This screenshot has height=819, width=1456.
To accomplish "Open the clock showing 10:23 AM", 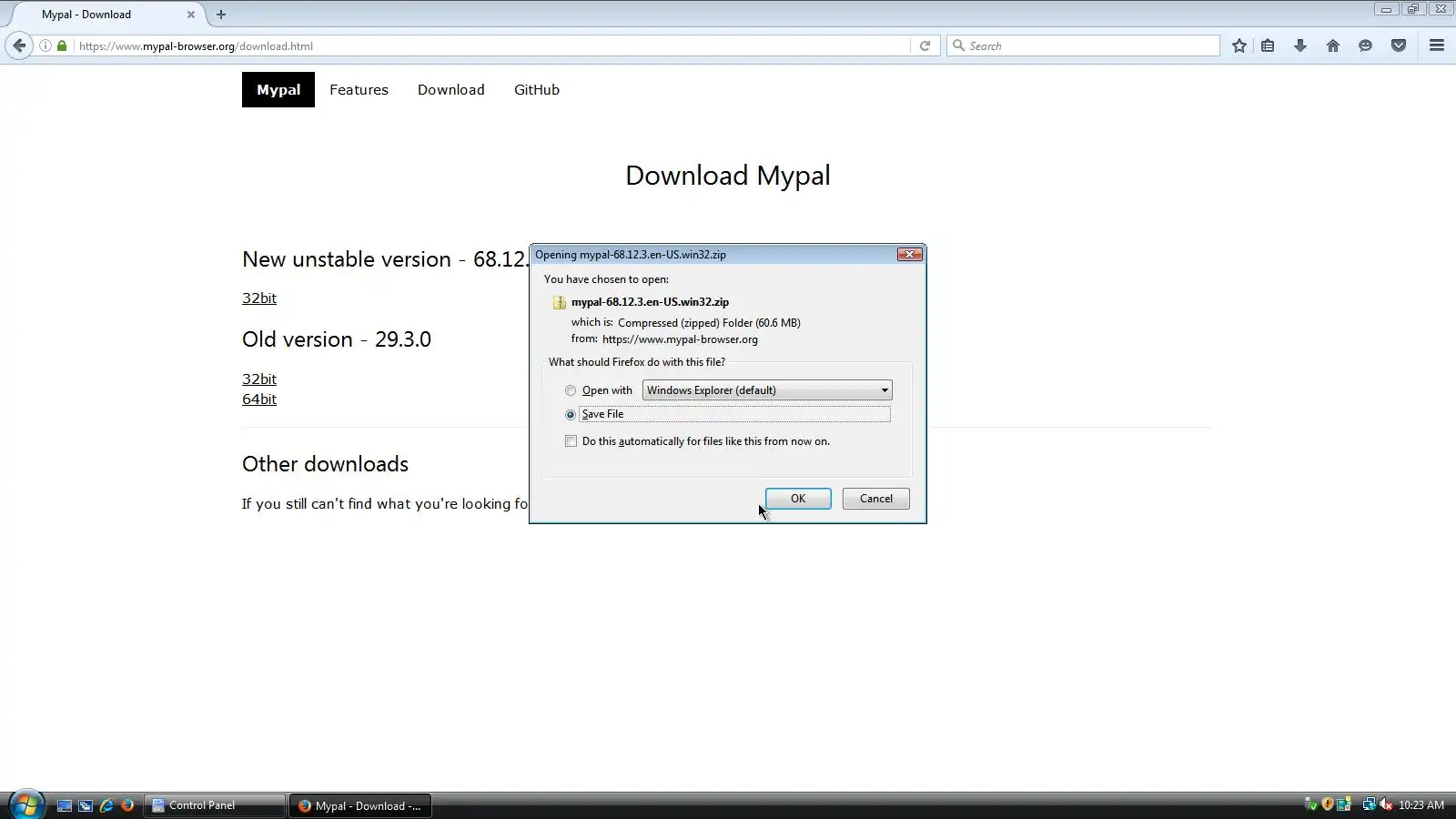I will point(1421,805).
